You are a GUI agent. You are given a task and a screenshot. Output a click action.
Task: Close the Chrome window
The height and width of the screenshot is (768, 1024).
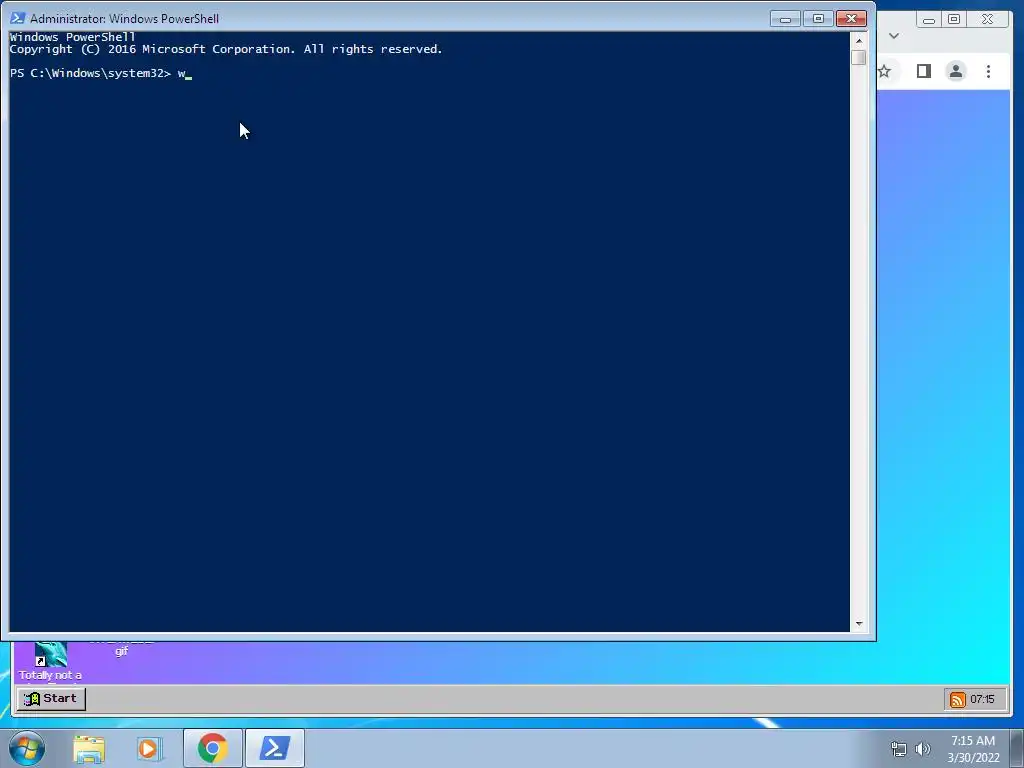point(987,20)
